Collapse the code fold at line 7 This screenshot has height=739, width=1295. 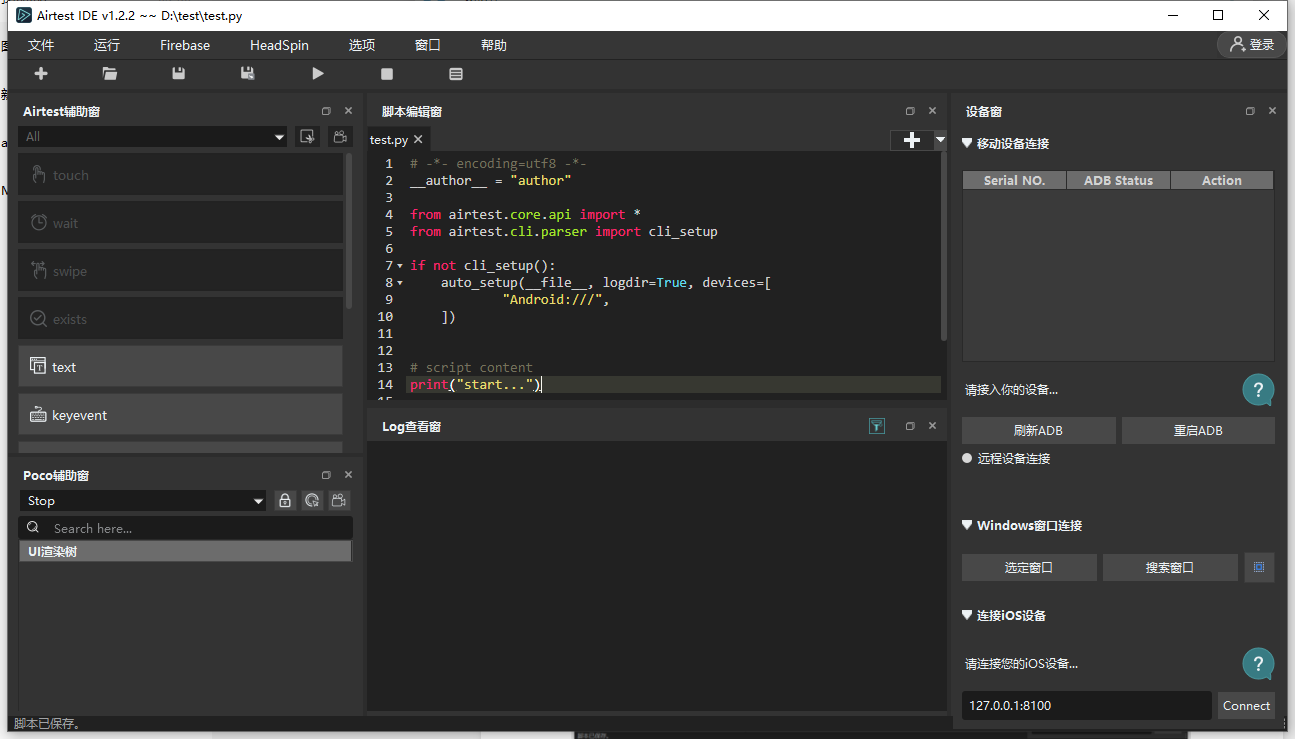(400, 266)
